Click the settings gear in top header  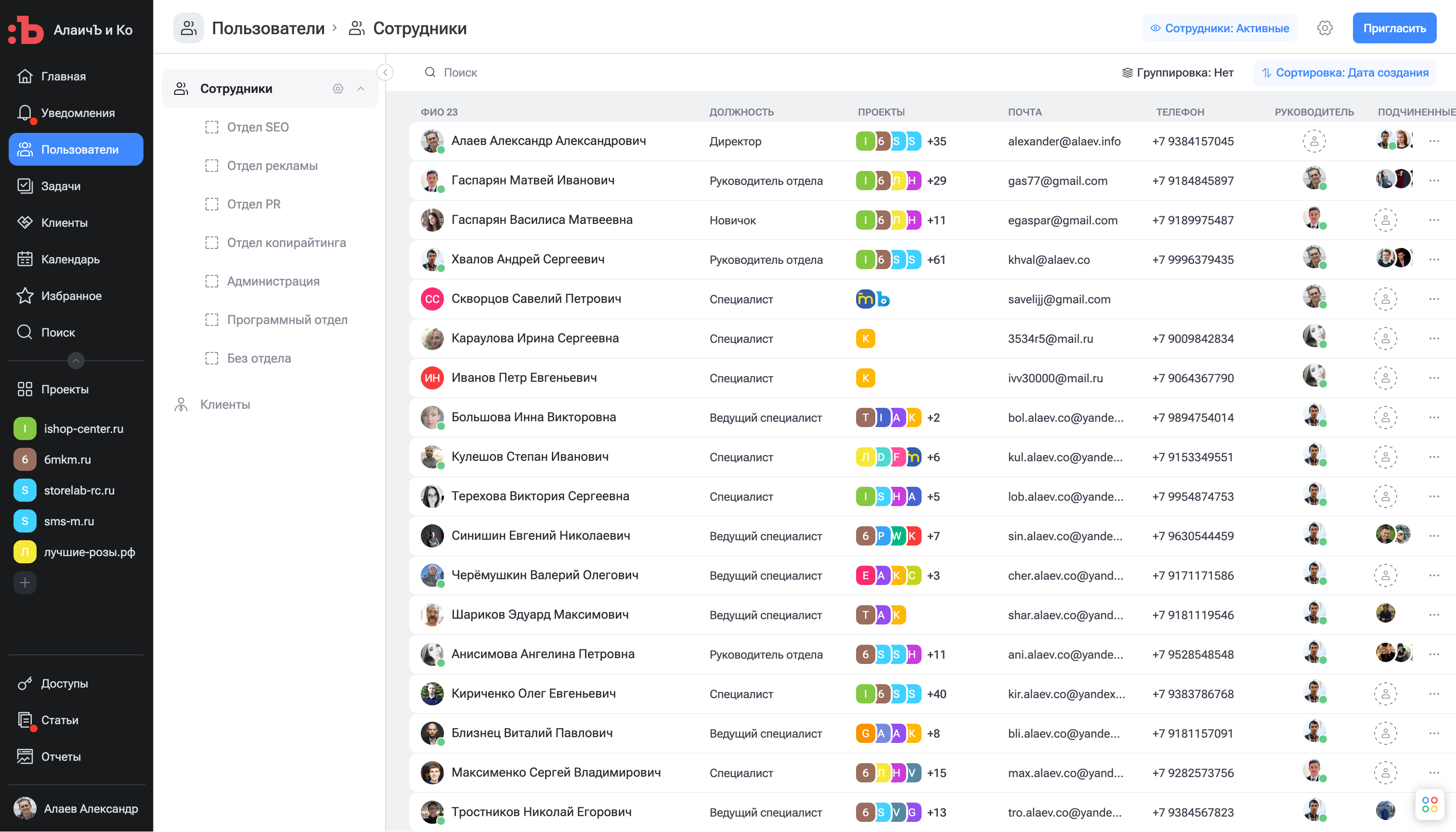point(1325,28)
